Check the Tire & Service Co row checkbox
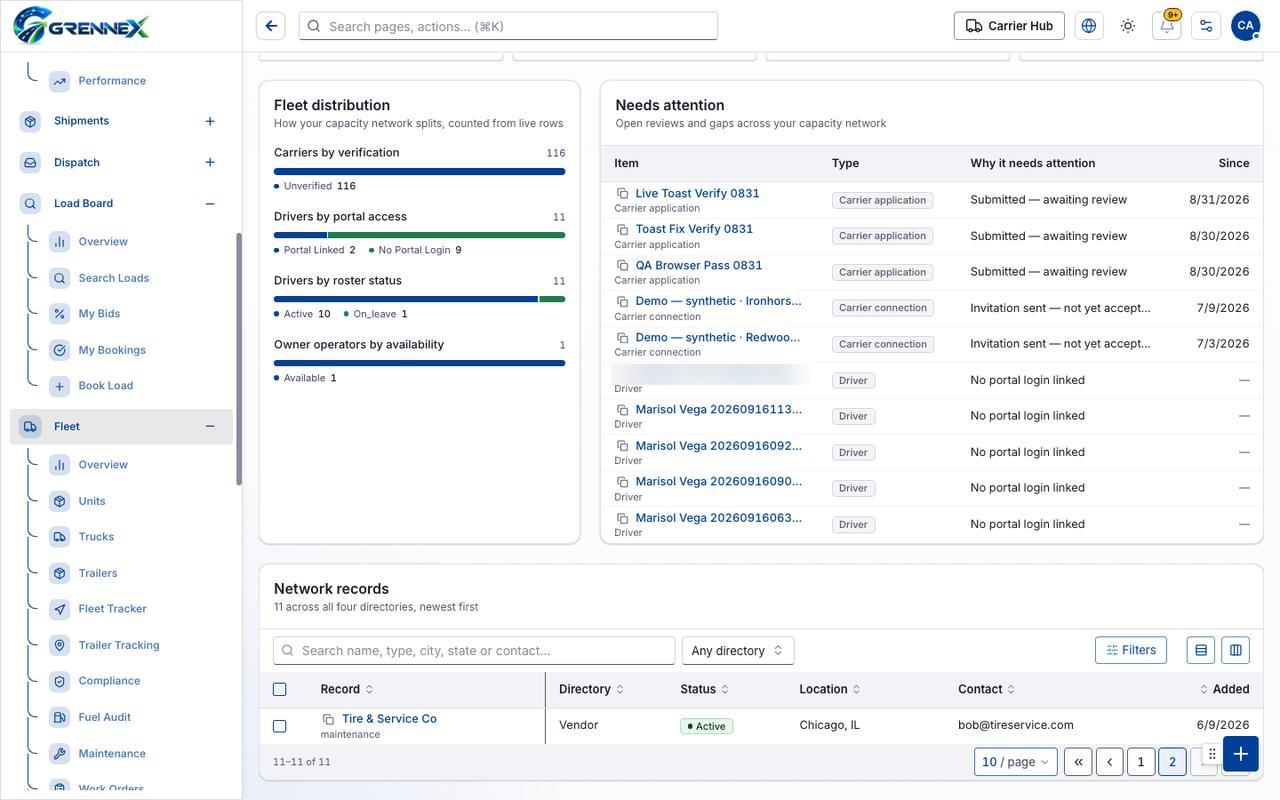This screenshot has height=800, width=1280. click(280, 726)
